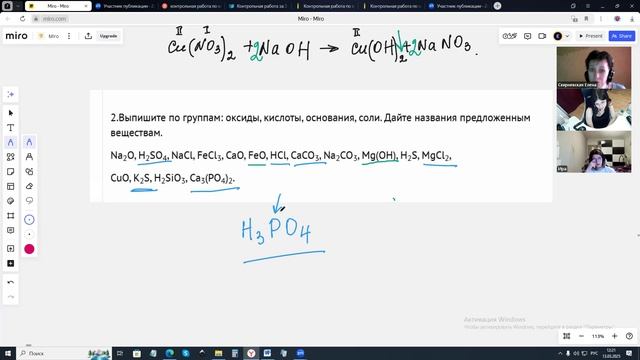640x360 pixels.
Task: Open the sixth browser tab
Action: pyautogui.click(x=391, y=6)
